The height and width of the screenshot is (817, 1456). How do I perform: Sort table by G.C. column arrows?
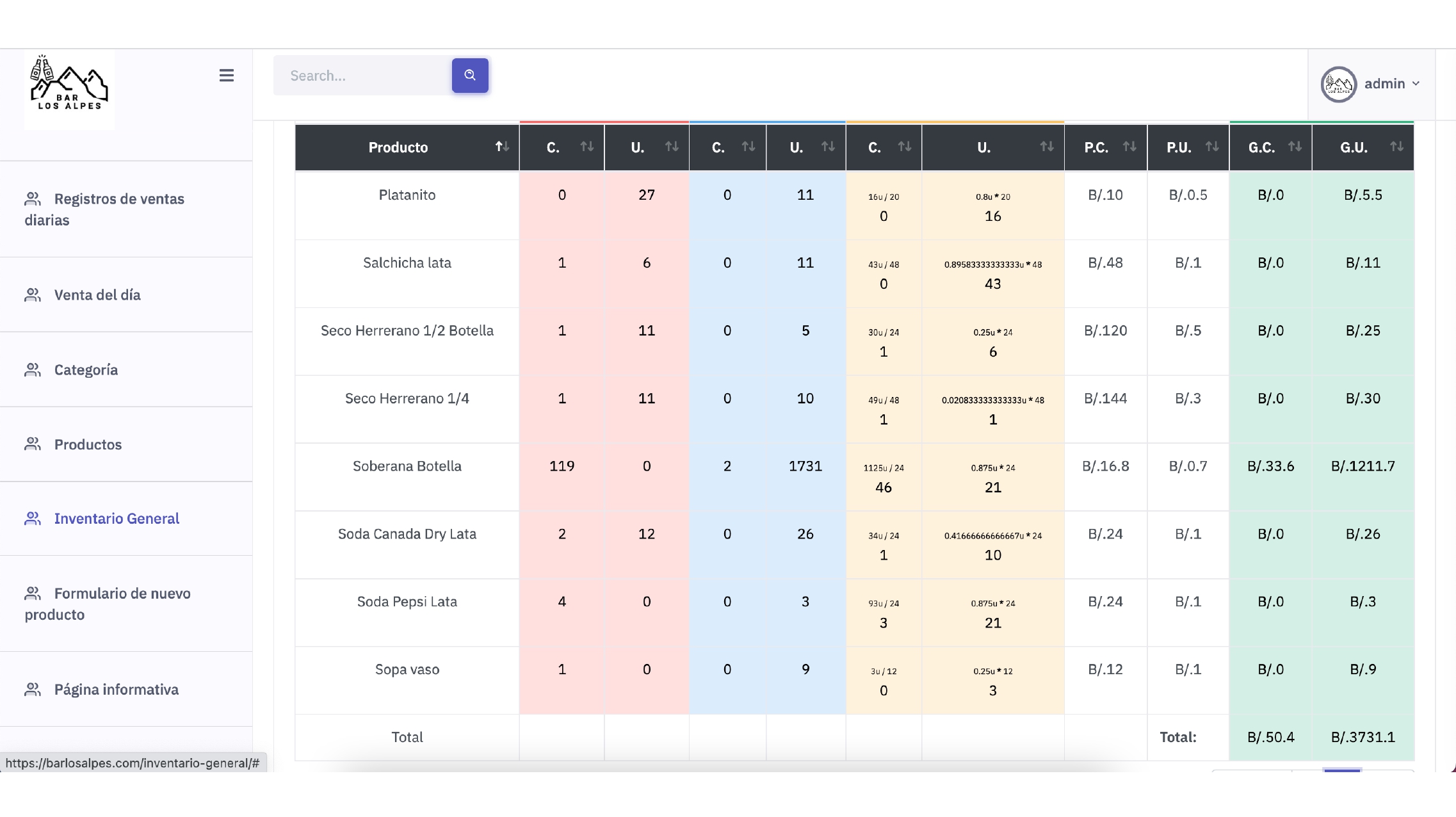click(1295, 147)
